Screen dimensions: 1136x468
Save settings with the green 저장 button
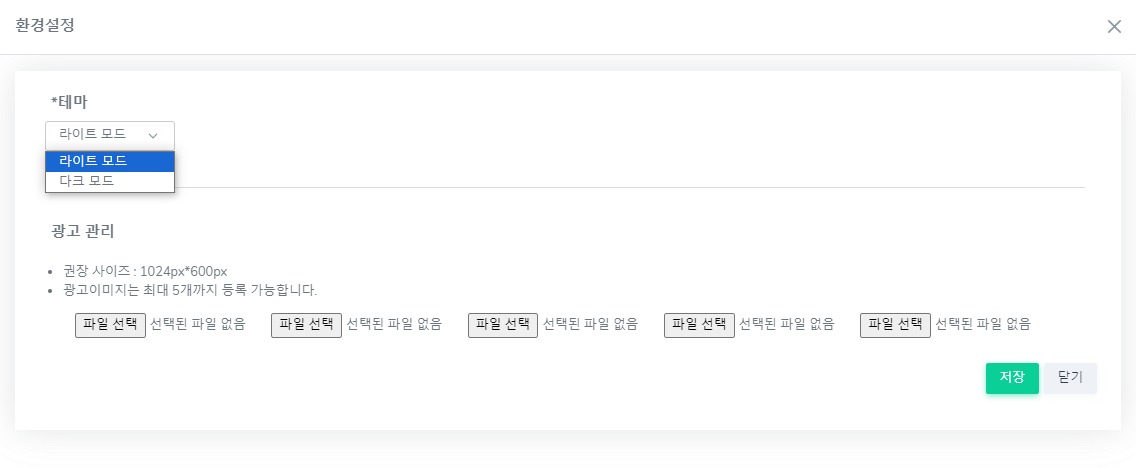(x=1012, y=378)
